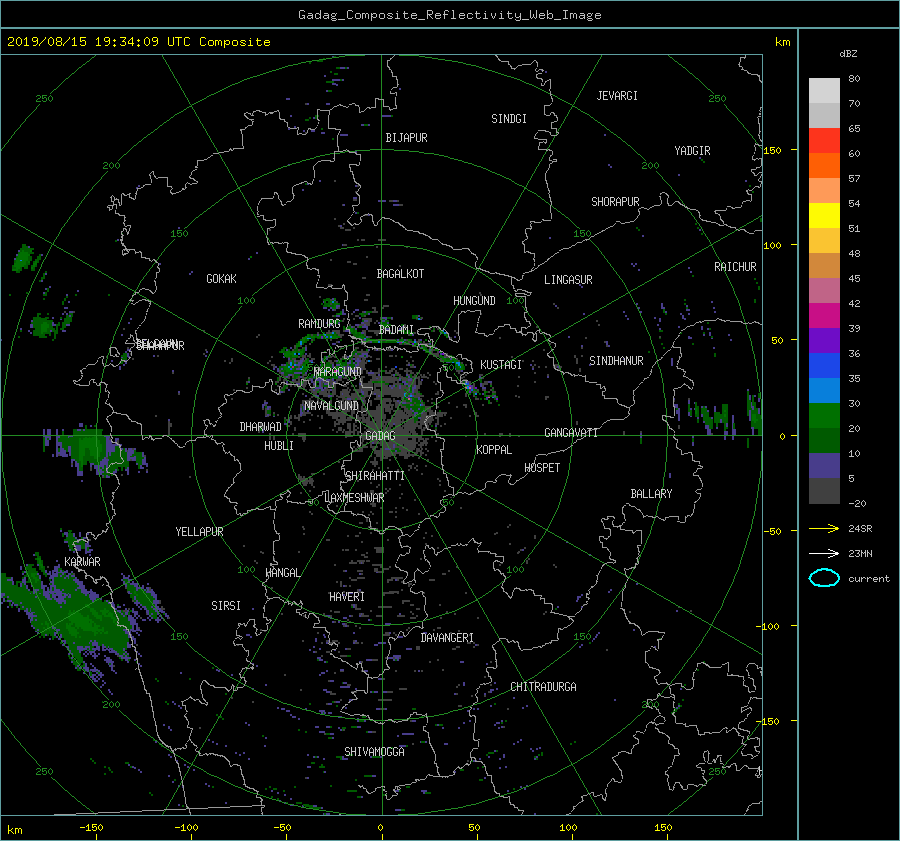Click the LAXMESHWAR city label
The image size is (900, 841).
coord(354,498)
